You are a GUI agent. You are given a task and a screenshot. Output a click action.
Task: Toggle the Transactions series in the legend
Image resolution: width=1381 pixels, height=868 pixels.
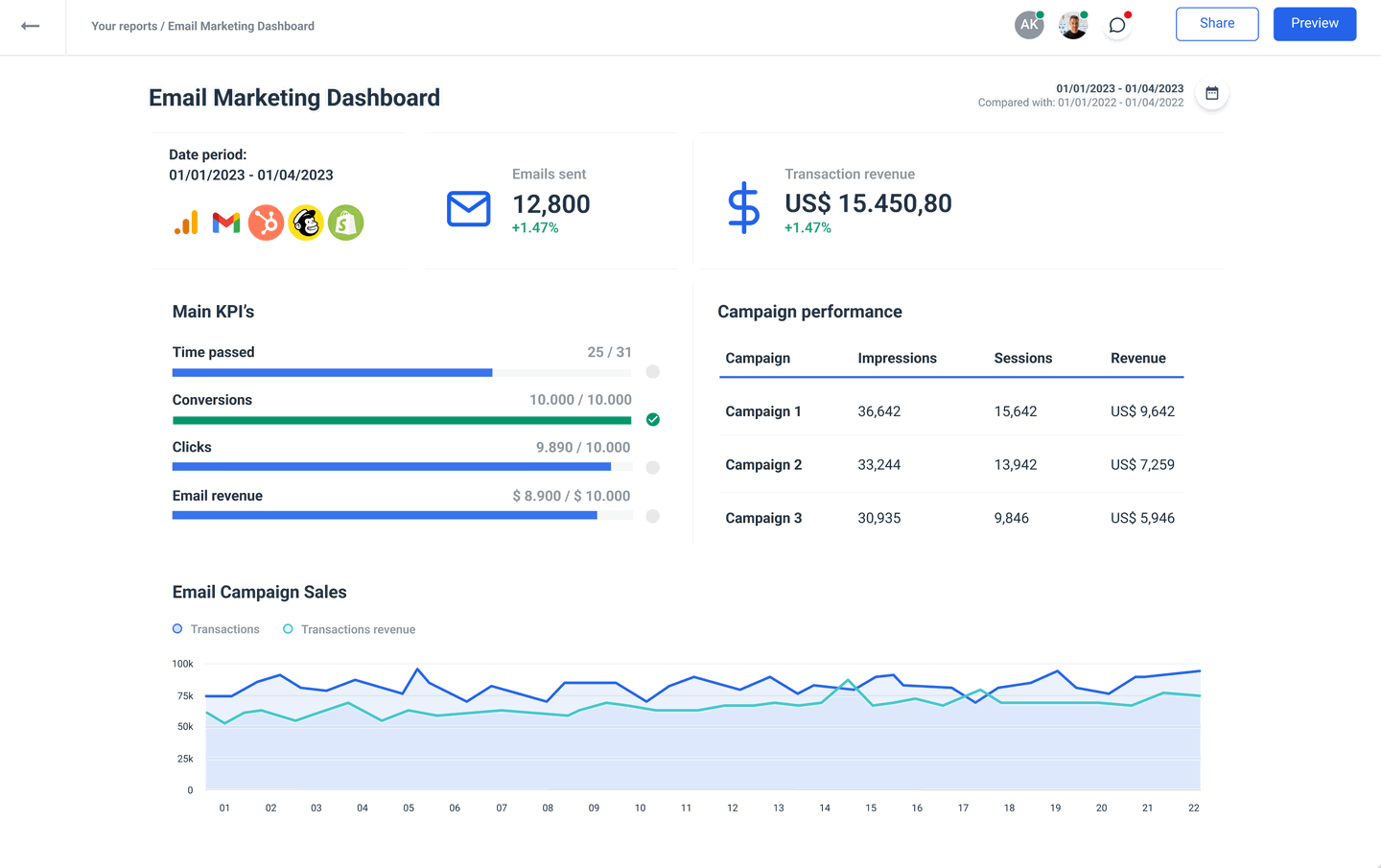point(216,628)
